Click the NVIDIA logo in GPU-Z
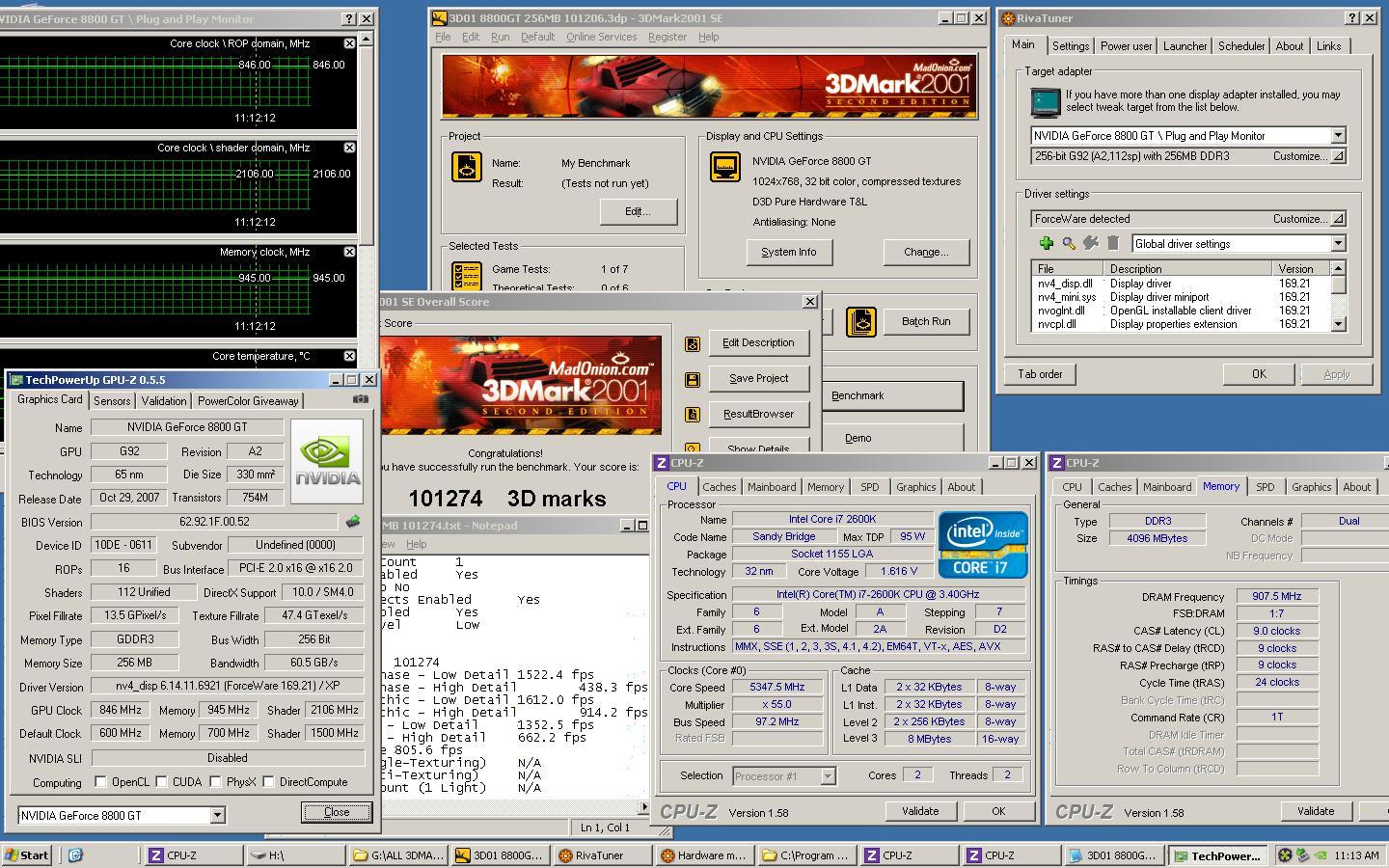The width and height of the screenshot is (1389, 868). pyautogui.click(x=327, y=461)
